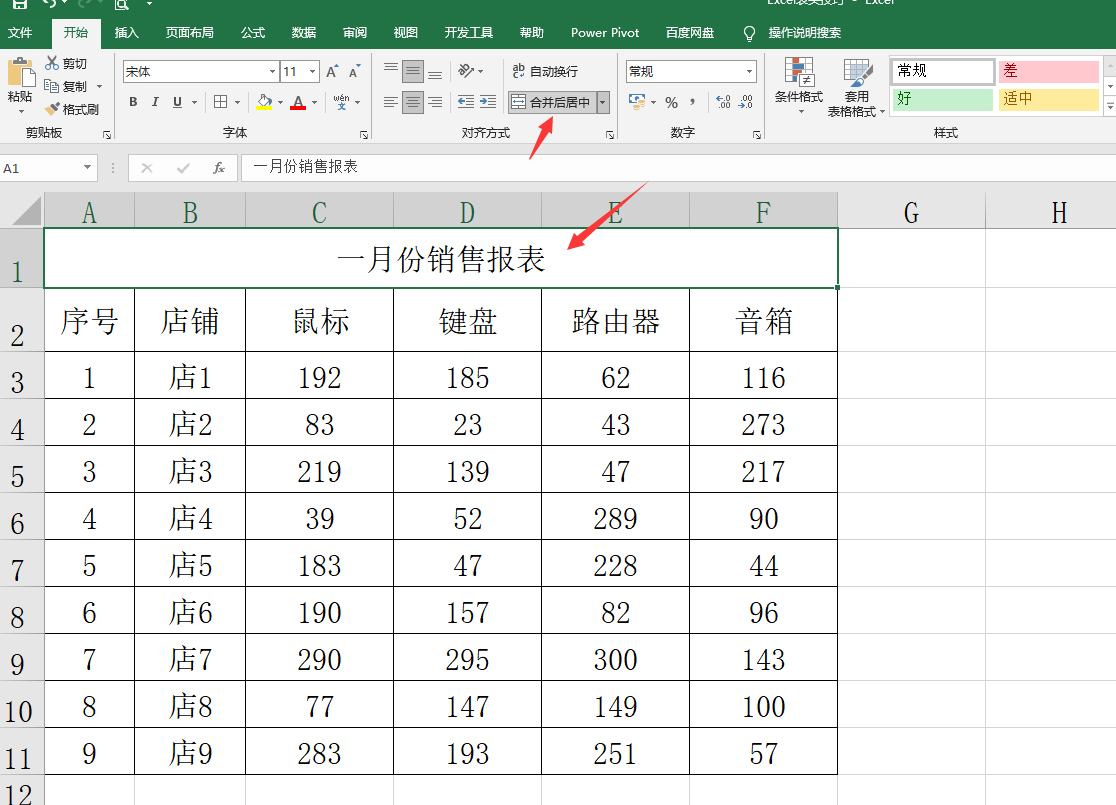Switch to the 插入 (Insert) tab
Viewport: 1116px width, 805px height.
pyautogui.click(x=126, y=33)
